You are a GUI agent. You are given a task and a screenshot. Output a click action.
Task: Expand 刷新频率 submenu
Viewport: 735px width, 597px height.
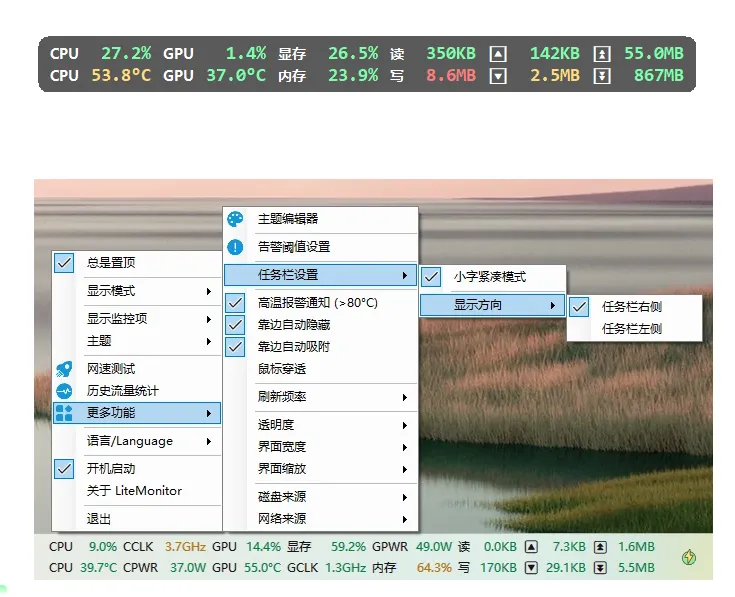click(321, 397)
